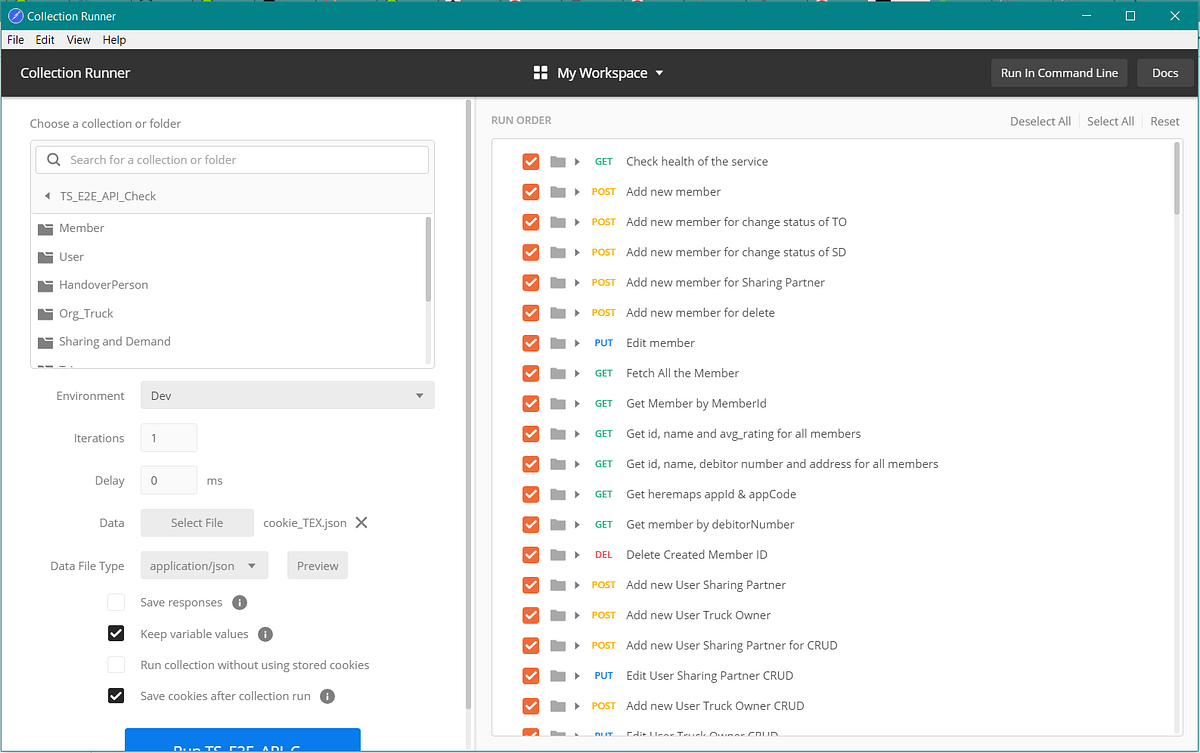
Task: Open the Environment dropdown set to Dev
Action: (x=287, y=395)
